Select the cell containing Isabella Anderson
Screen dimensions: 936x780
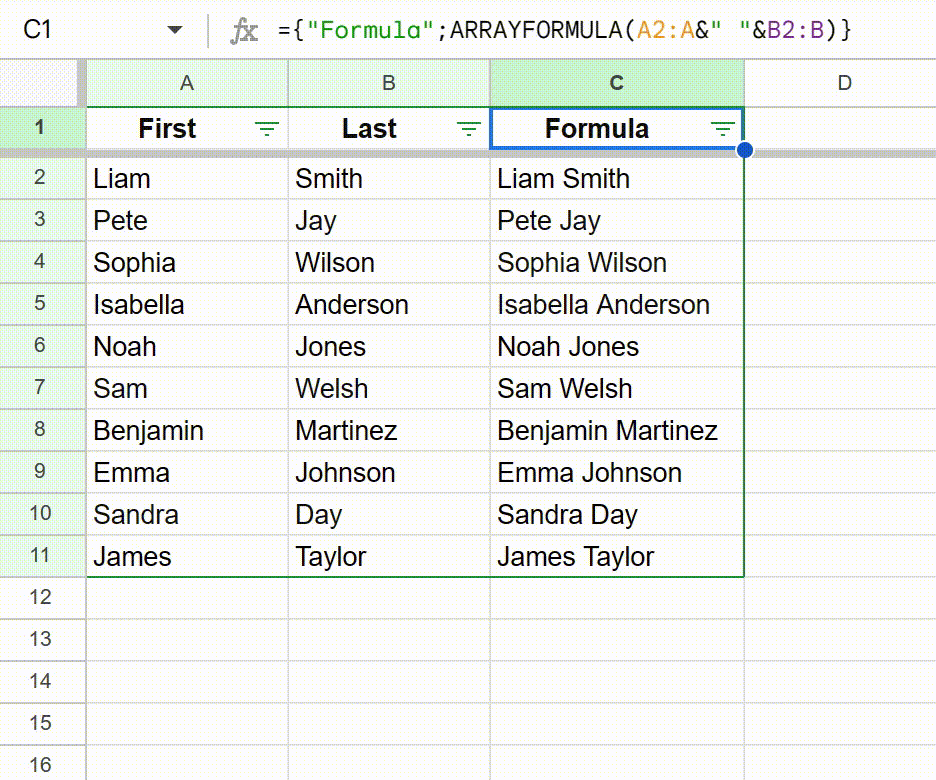click(x=617, y=304)
